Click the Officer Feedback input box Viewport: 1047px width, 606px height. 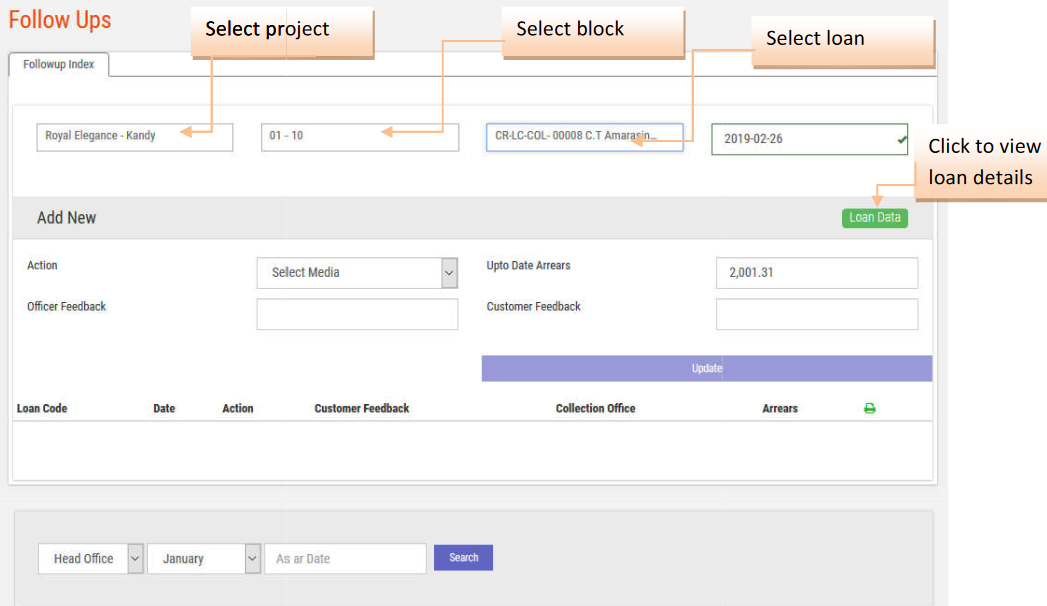pos(357,314)
